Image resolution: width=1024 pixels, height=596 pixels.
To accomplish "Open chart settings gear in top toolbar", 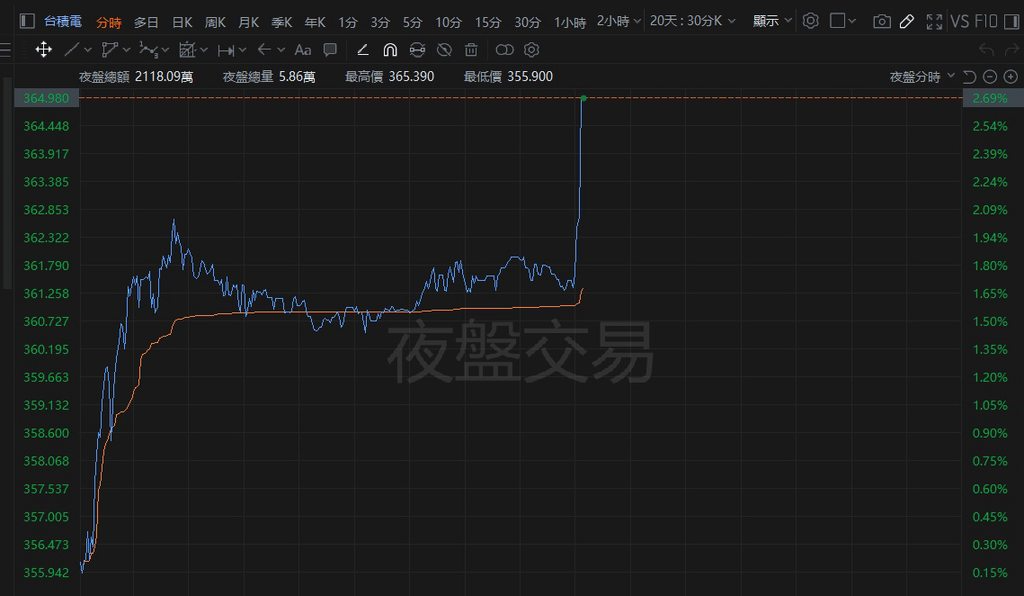I will point(811,21).
